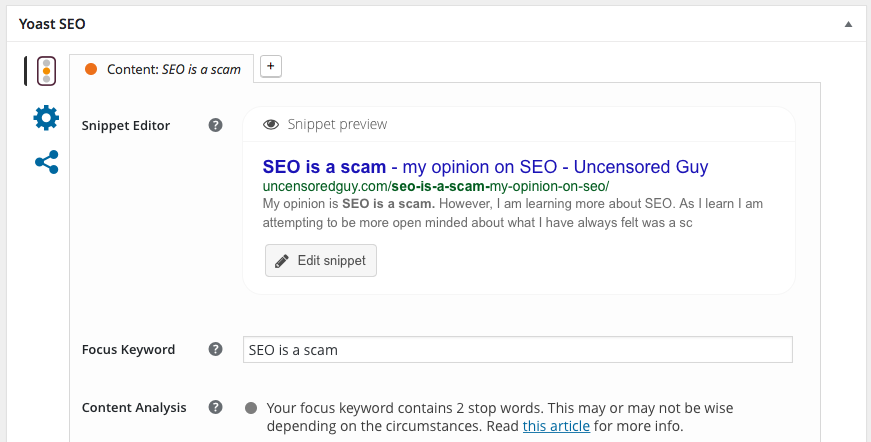Click the orange score dot on Content tab
Screen dimensions: 871x442
[x=91, y=69]
